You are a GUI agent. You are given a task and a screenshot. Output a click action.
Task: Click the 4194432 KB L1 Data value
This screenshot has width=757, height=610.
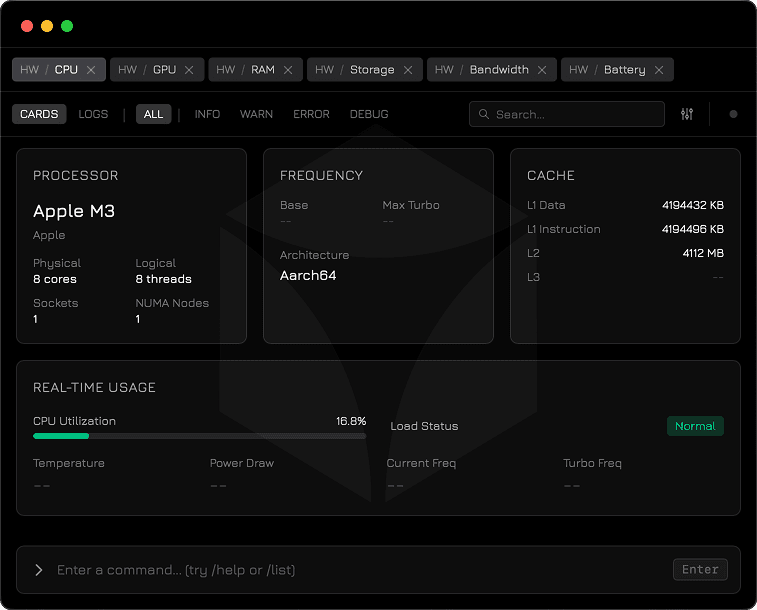(693, 205)
